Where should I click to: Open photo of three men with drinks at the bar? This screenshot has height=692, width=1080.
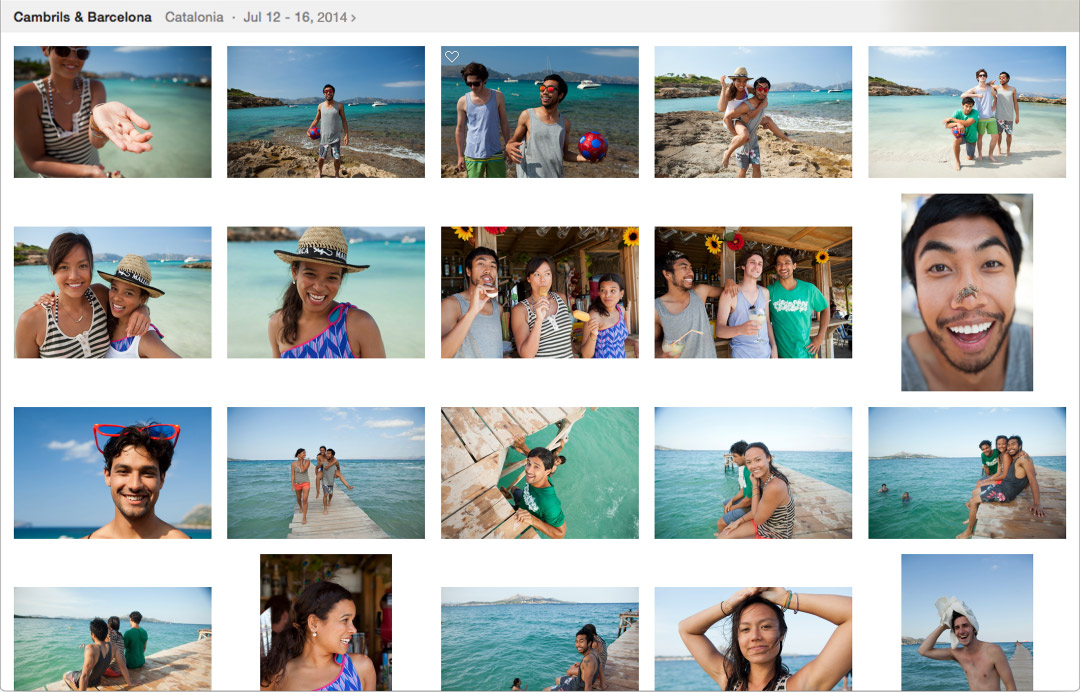(x=753, y=293)
